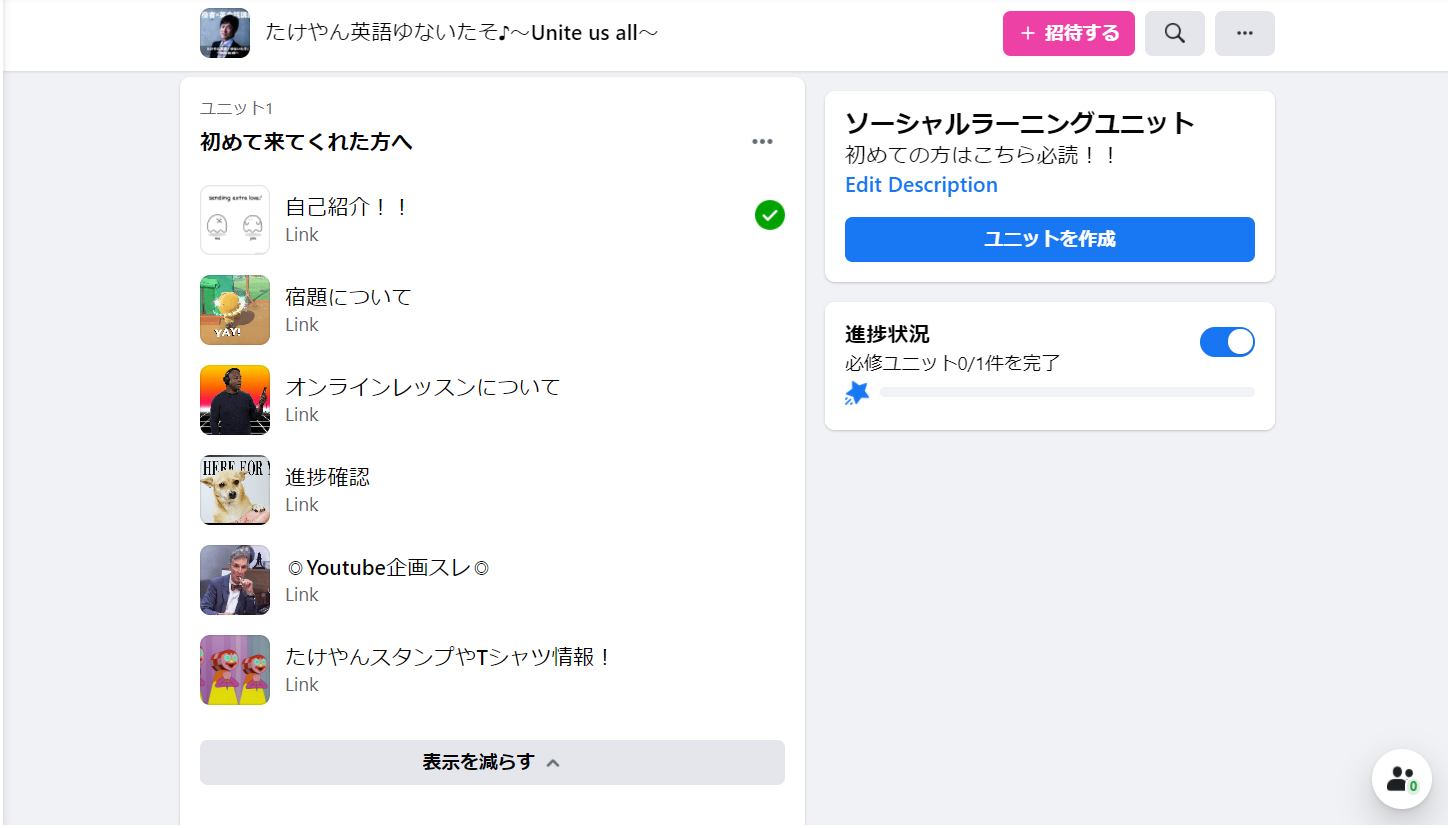Viewport: 1448px width, 828px height.
Task: Click the progress bar under 必修ユニット
Action: tap(1067, 392)
